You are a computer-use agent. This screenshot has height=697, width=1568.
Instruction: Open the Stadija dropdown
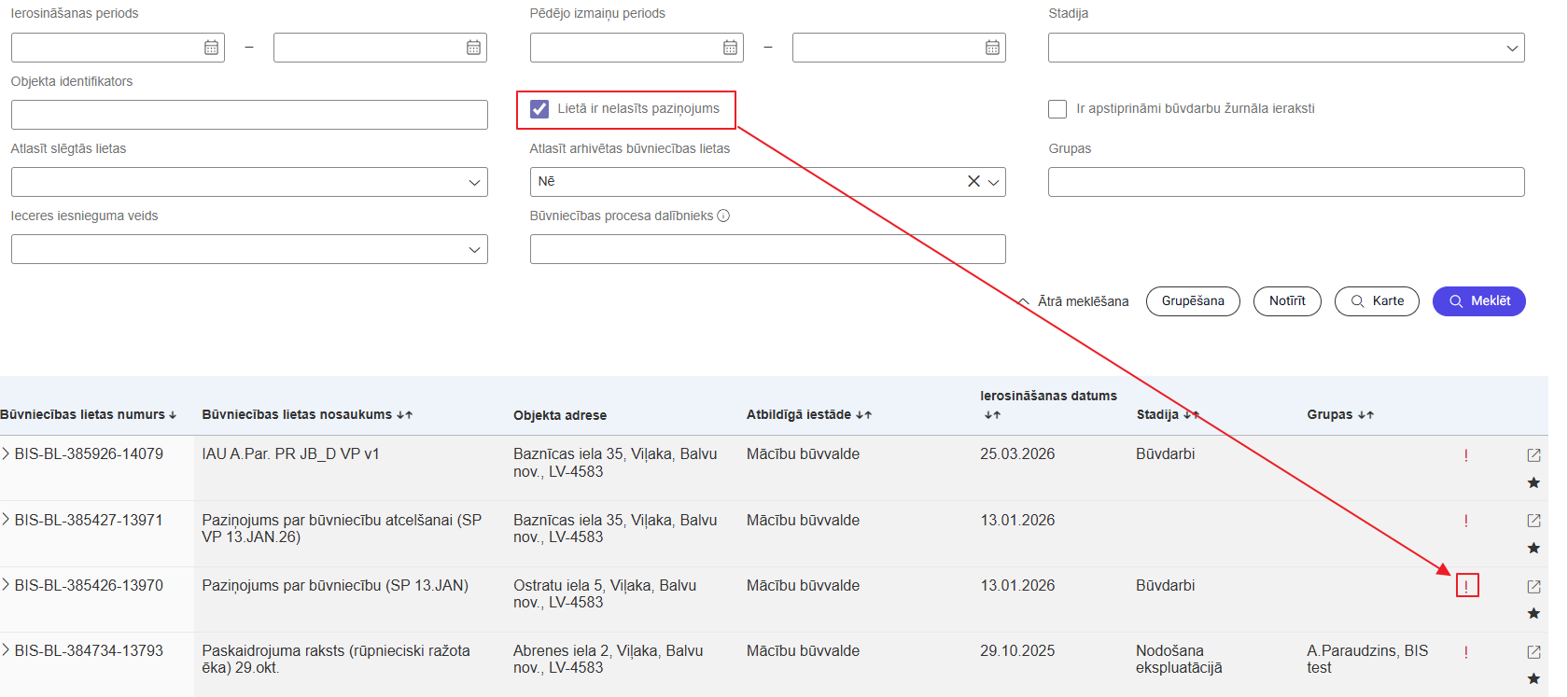1286,48
